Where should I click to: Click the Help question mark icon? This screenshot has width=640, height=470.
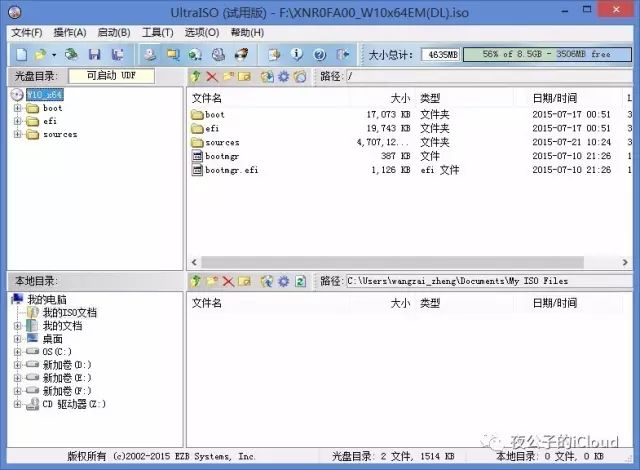[320, 54]
